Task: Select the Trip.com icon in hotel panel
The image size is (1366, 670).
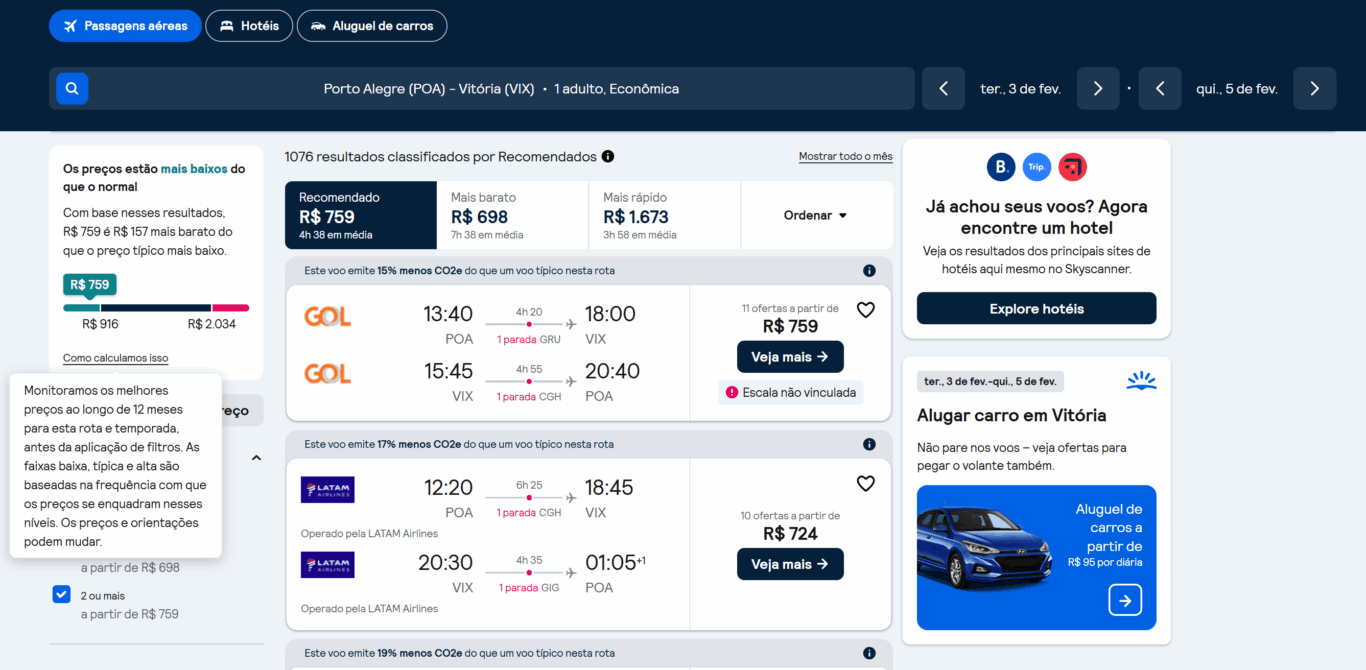Action: pos(1036,166)
